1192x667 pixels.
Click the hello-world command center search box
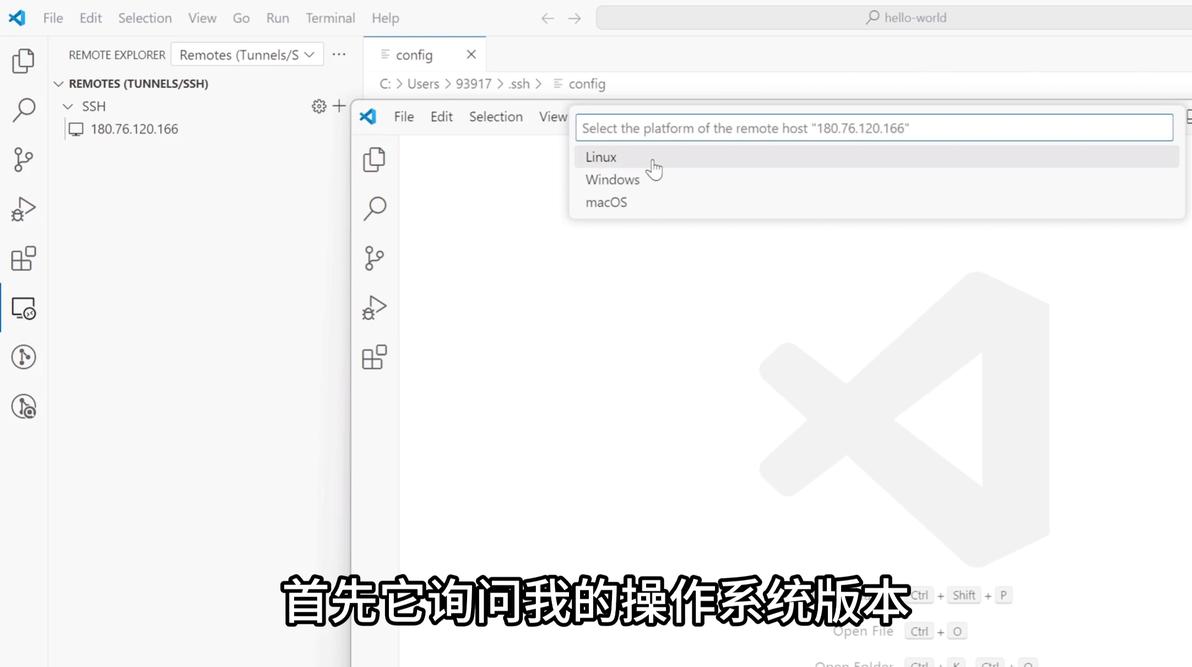coord(894,17)
